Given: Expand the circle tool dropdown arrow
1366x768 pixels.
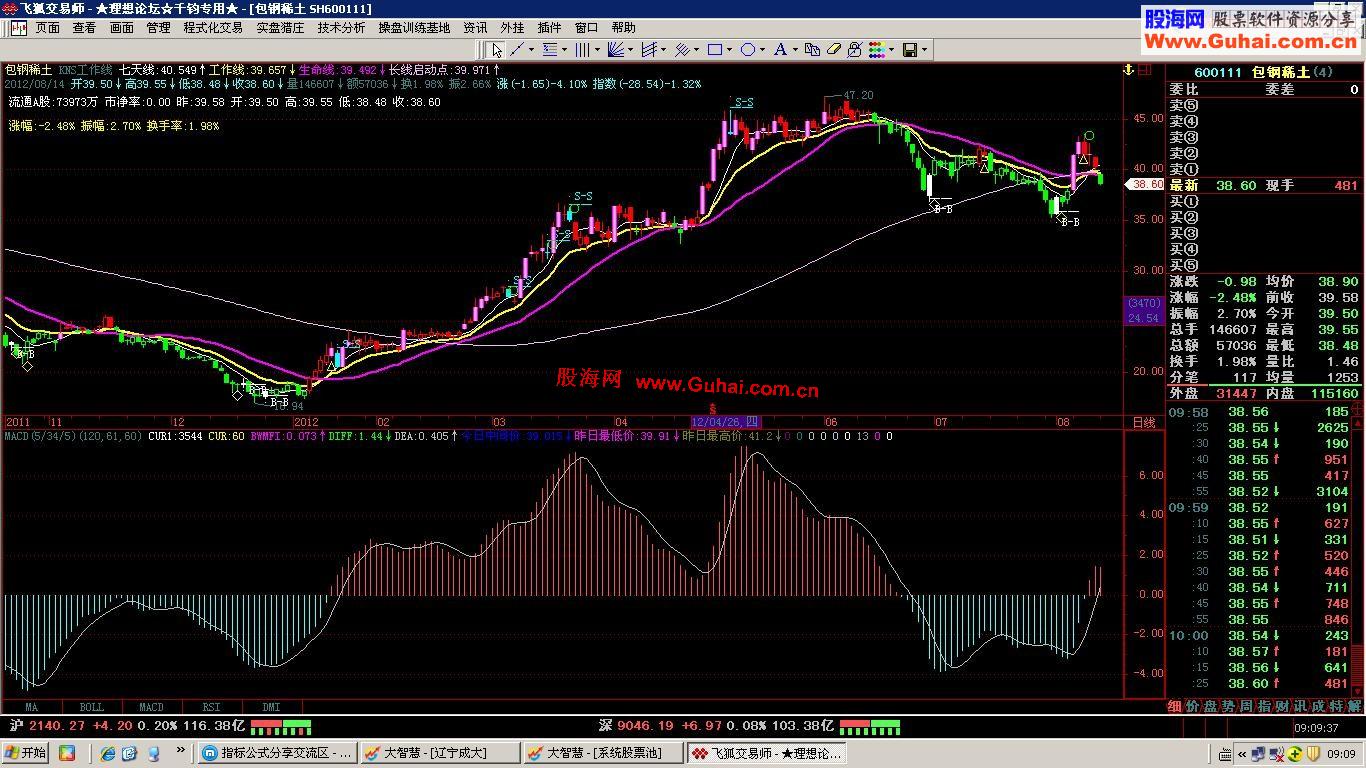Looking at the screenshot, I should click(x=762, y=49).
